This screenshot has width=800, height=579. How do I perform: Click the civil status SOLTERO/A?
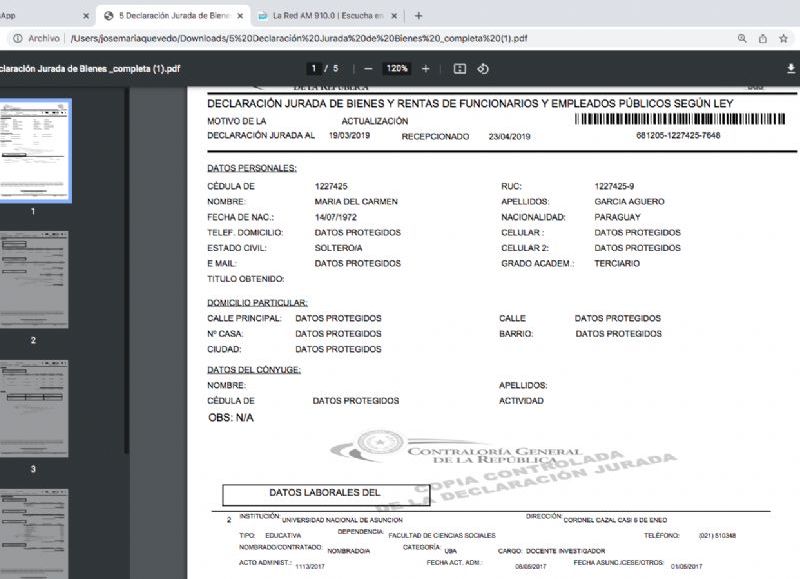[338, 248]
